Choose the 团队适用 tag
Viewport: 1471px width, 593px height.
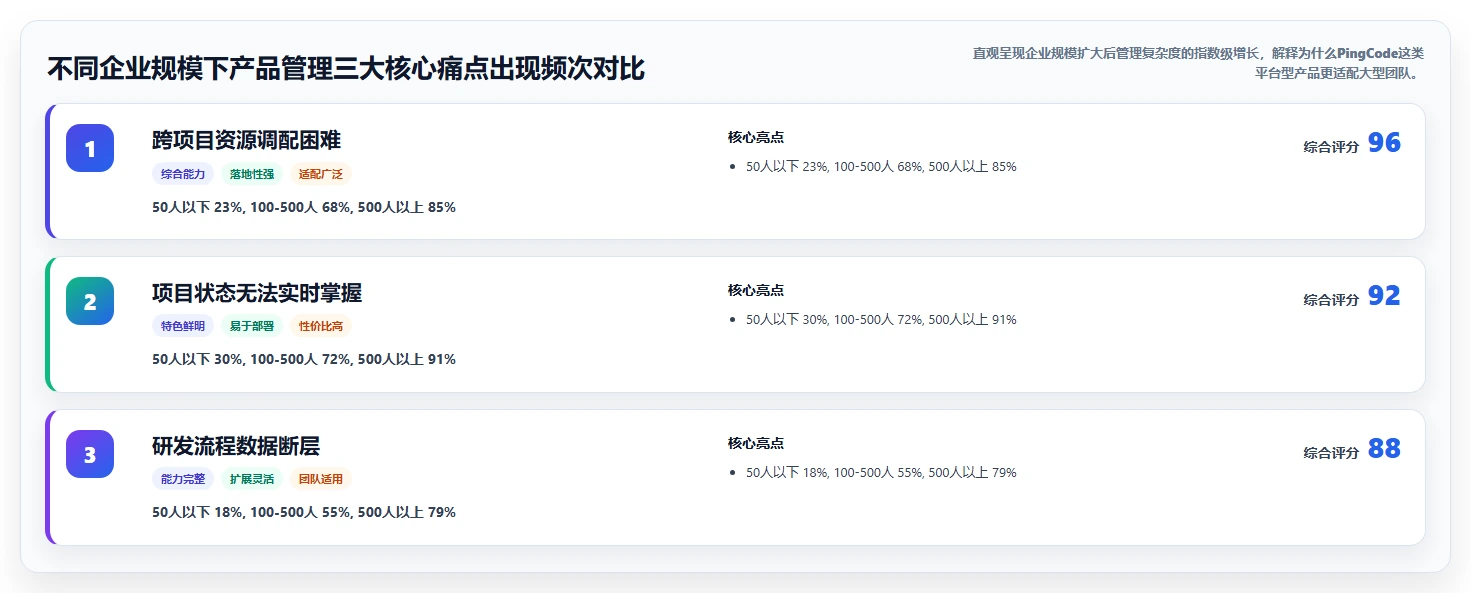pos(321,479)
